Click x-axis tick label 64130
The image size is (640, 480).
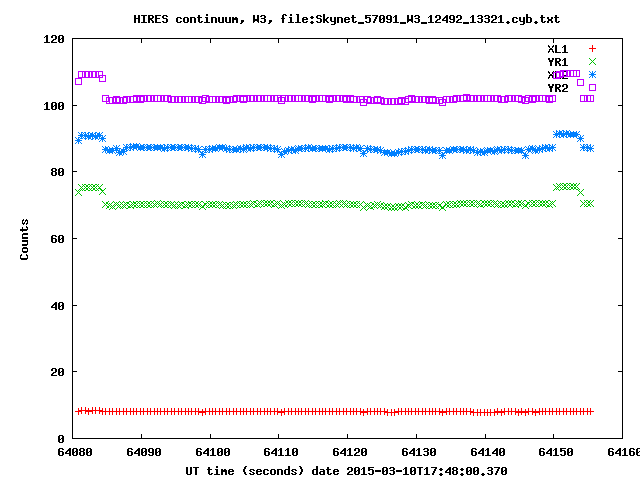[419, 452]
